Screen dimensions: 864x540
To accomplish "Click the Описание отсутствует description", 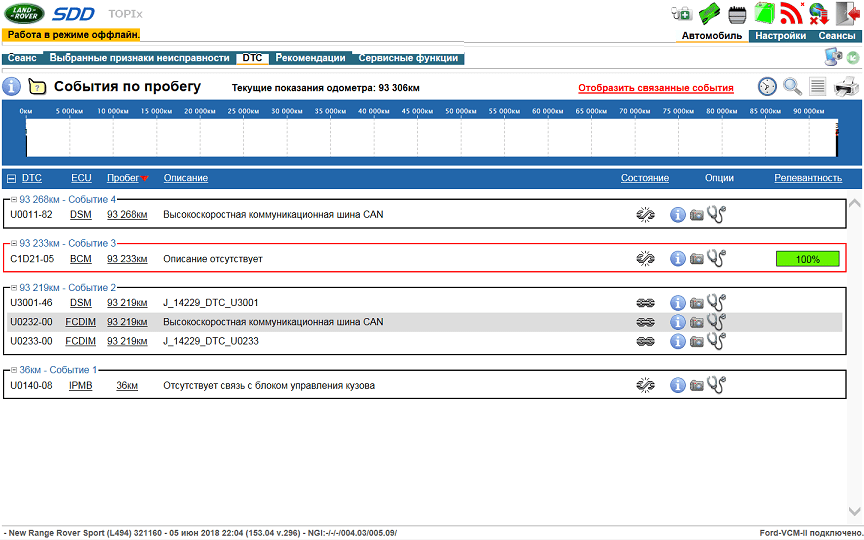I will coord(213,259).
